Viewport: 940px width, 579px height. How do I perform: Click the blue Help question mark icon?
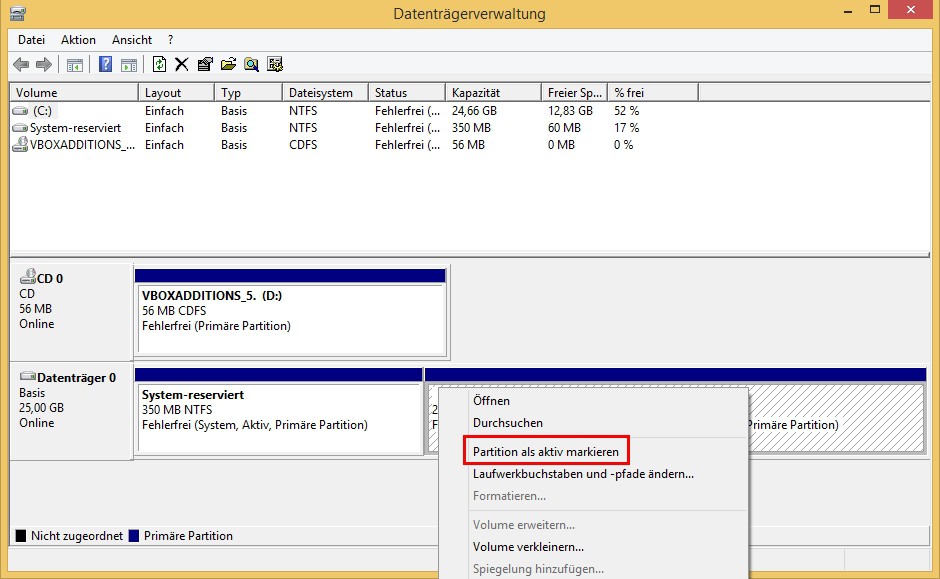105,65
